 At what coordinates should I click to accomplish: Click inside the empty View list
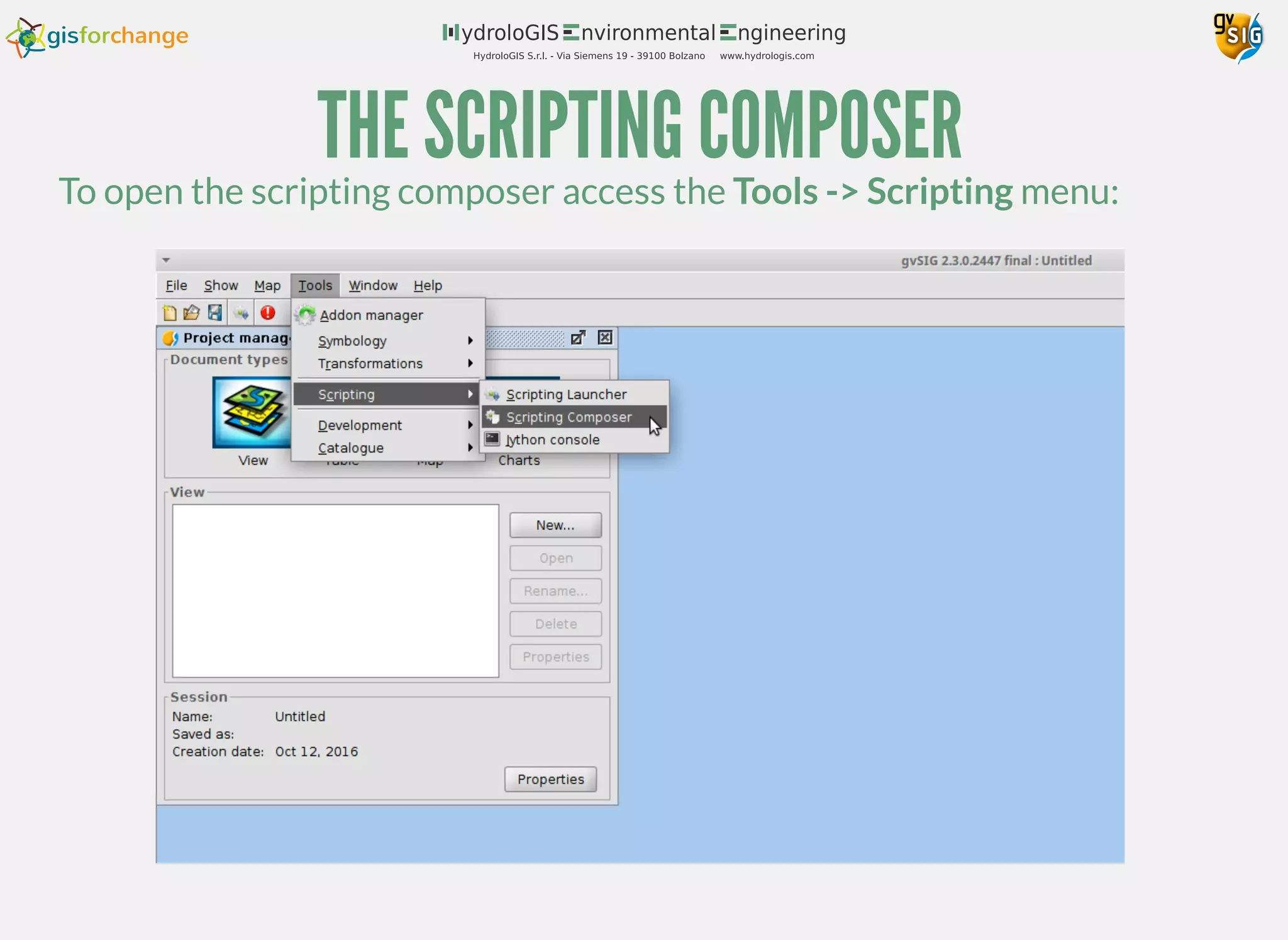pyautogui.click(x=335, y=590)
